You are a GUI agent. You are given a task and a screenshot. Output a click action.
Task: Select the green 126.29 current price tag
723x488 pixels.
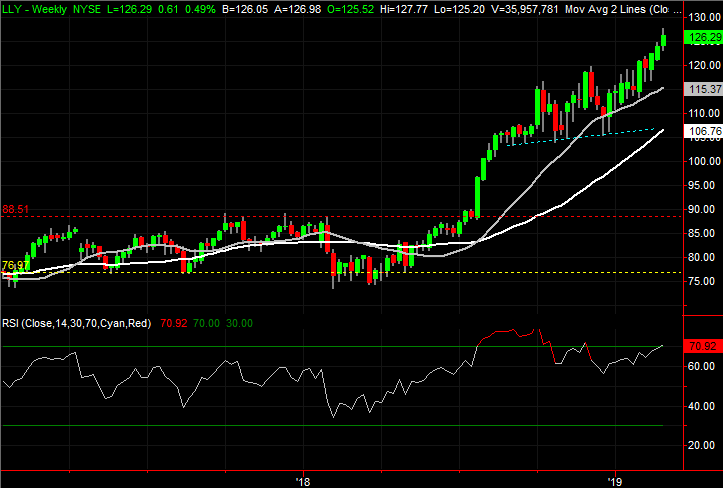click(704, 37)
